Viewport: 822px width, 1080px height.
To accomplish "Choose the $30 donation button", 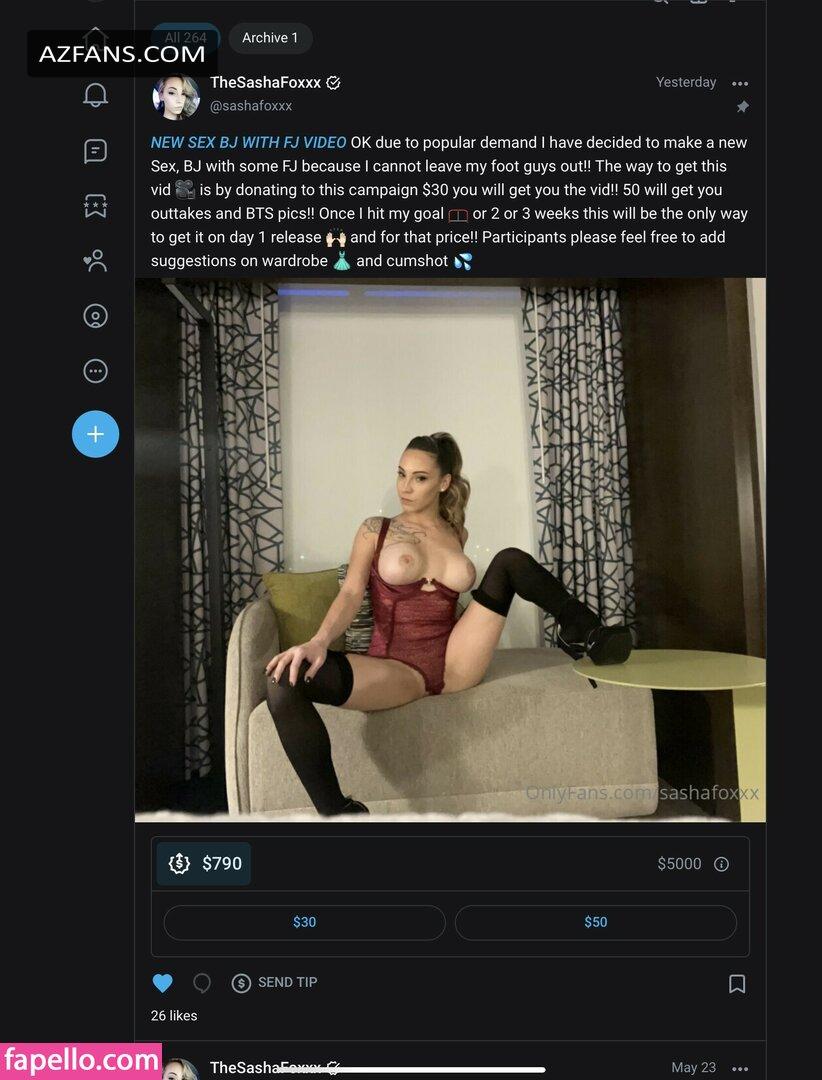I will [305, 922].
